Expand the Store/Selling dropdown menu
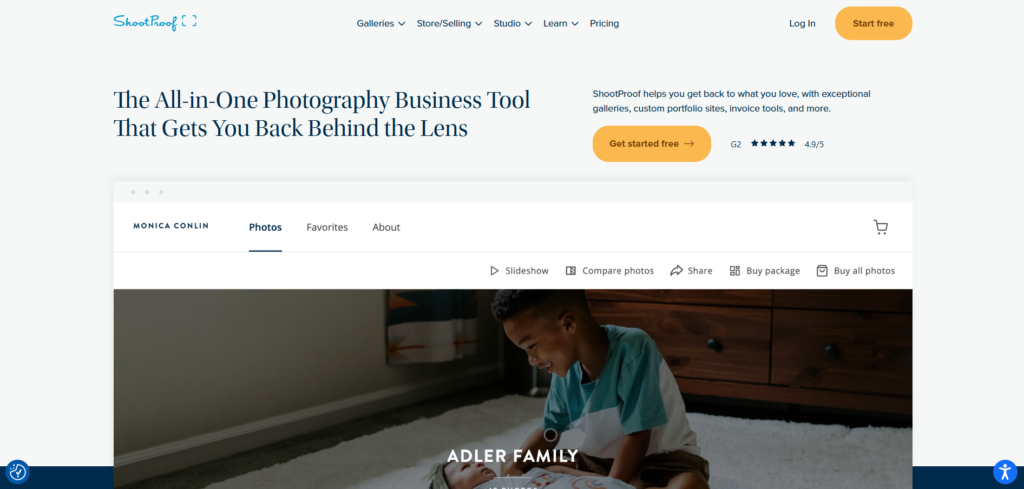This screenshot has width=1024, height=489. coord(449,24)
